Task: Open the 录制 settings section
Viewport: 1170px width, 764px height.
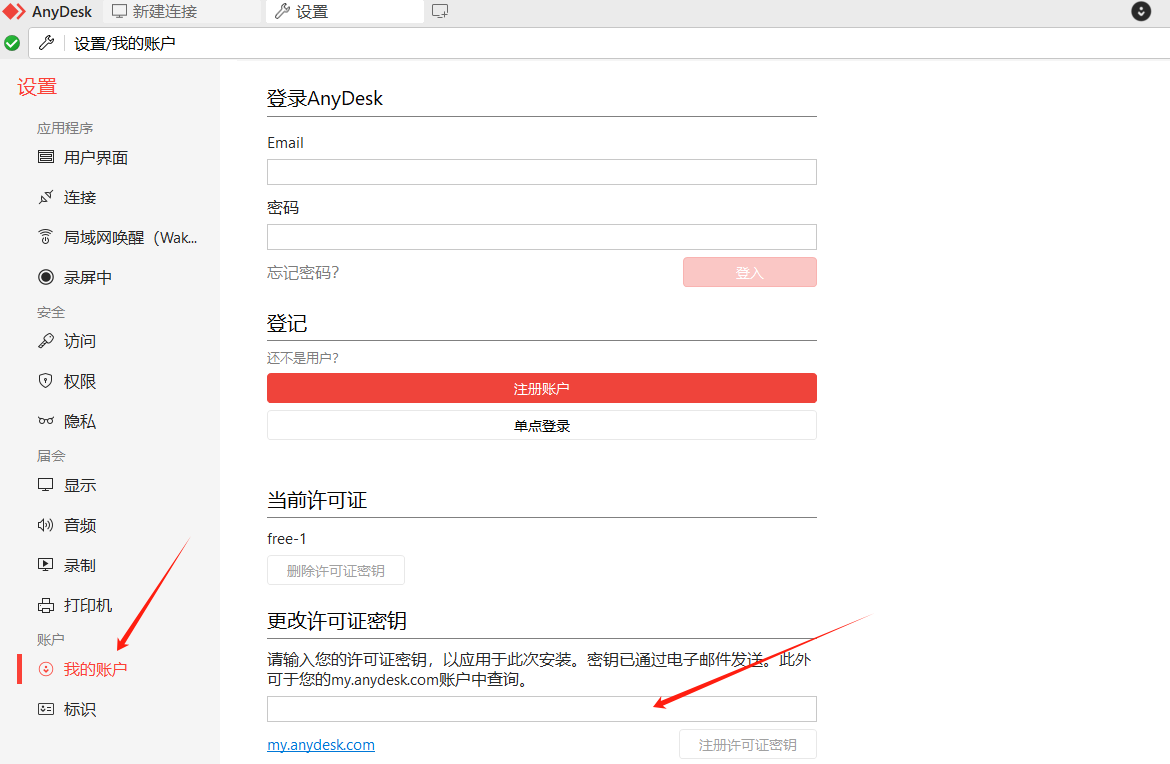Action: (x=80, y=566)
